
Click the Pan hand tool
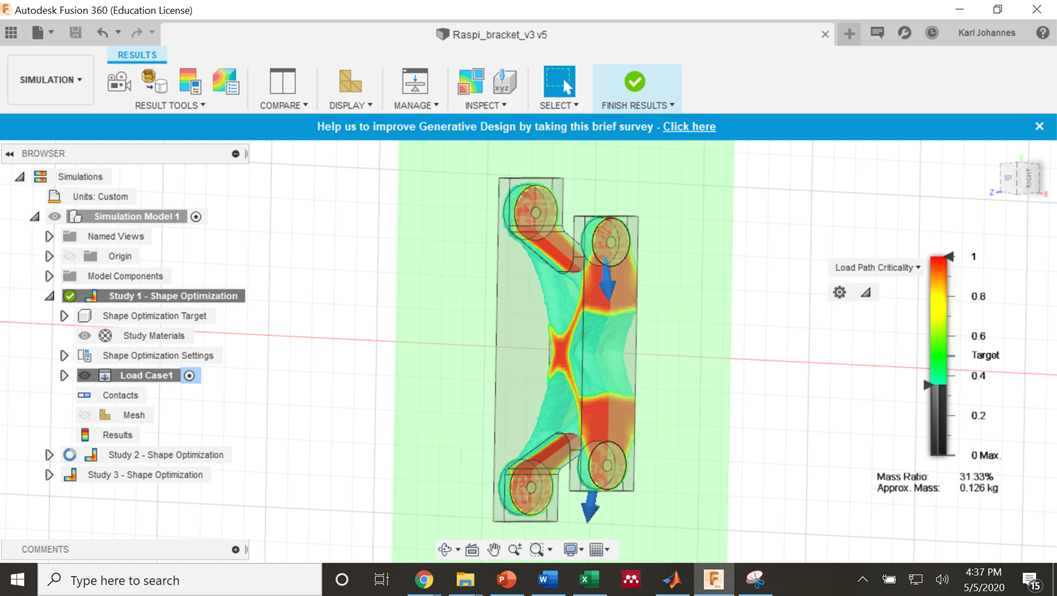point(494,549)
